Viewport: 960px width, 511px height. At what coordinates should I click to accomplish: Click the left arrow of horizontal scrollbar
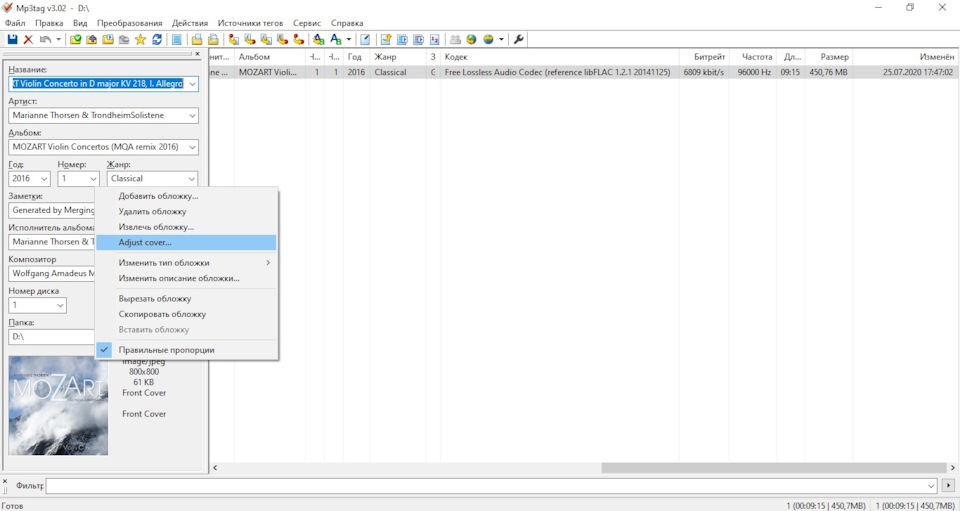215,468
